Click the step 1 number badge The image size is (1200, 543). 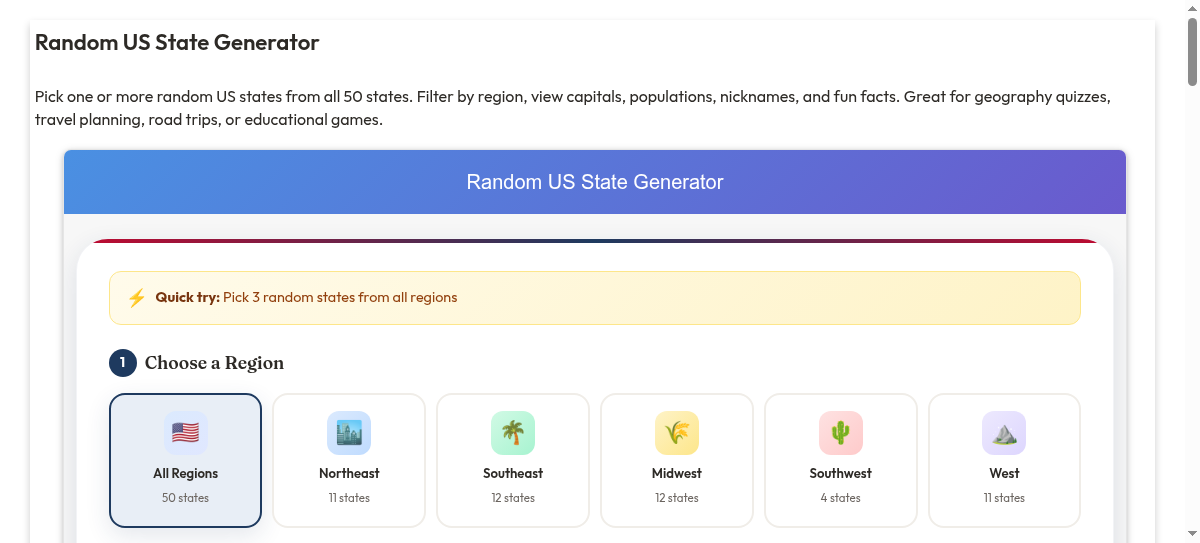click(x=123, y=363)
